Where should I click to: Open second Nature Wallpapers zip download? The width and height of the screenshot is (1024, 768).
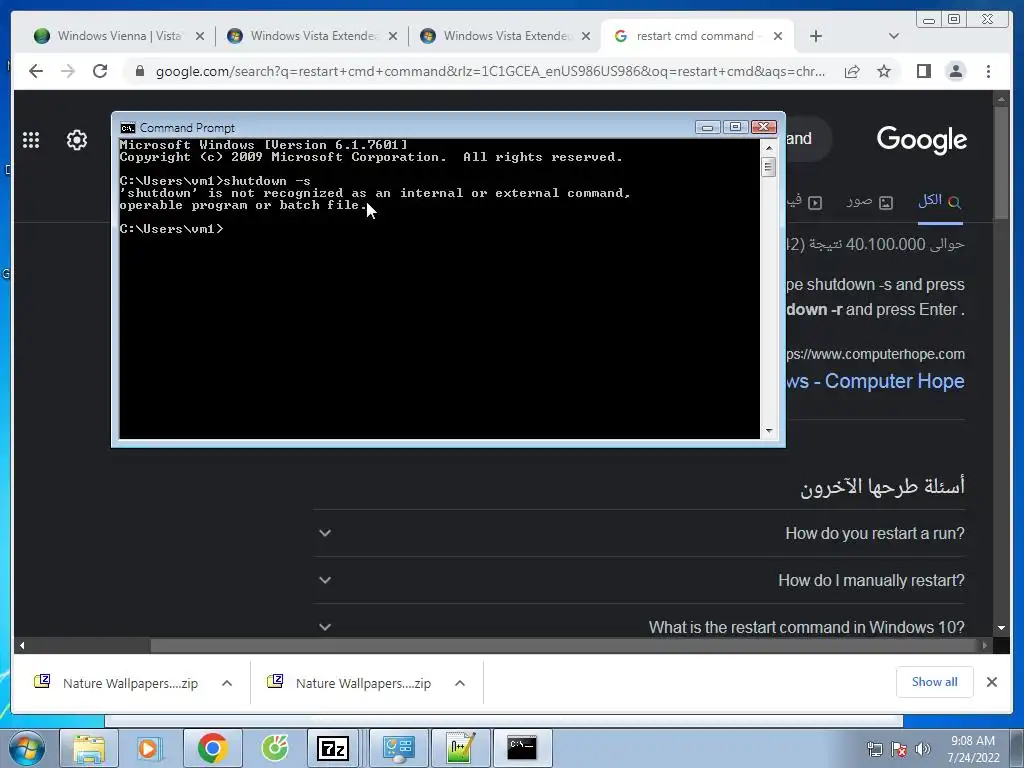click(349, 683)
